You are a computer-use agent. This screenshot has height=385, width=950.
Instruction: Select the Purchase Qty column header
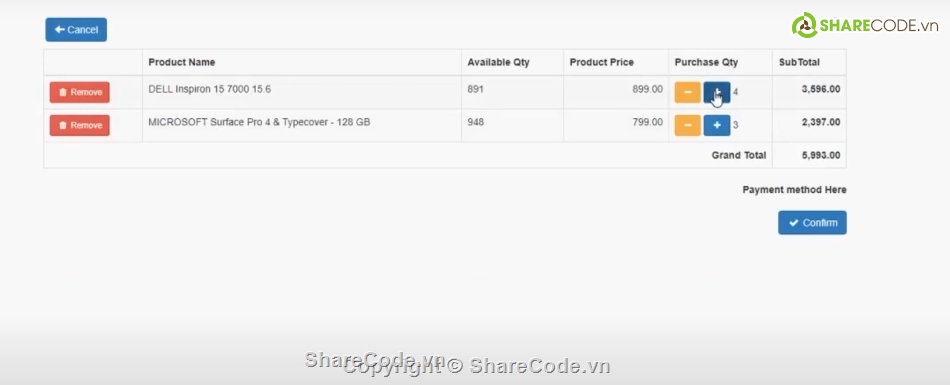tap(706, 62)
